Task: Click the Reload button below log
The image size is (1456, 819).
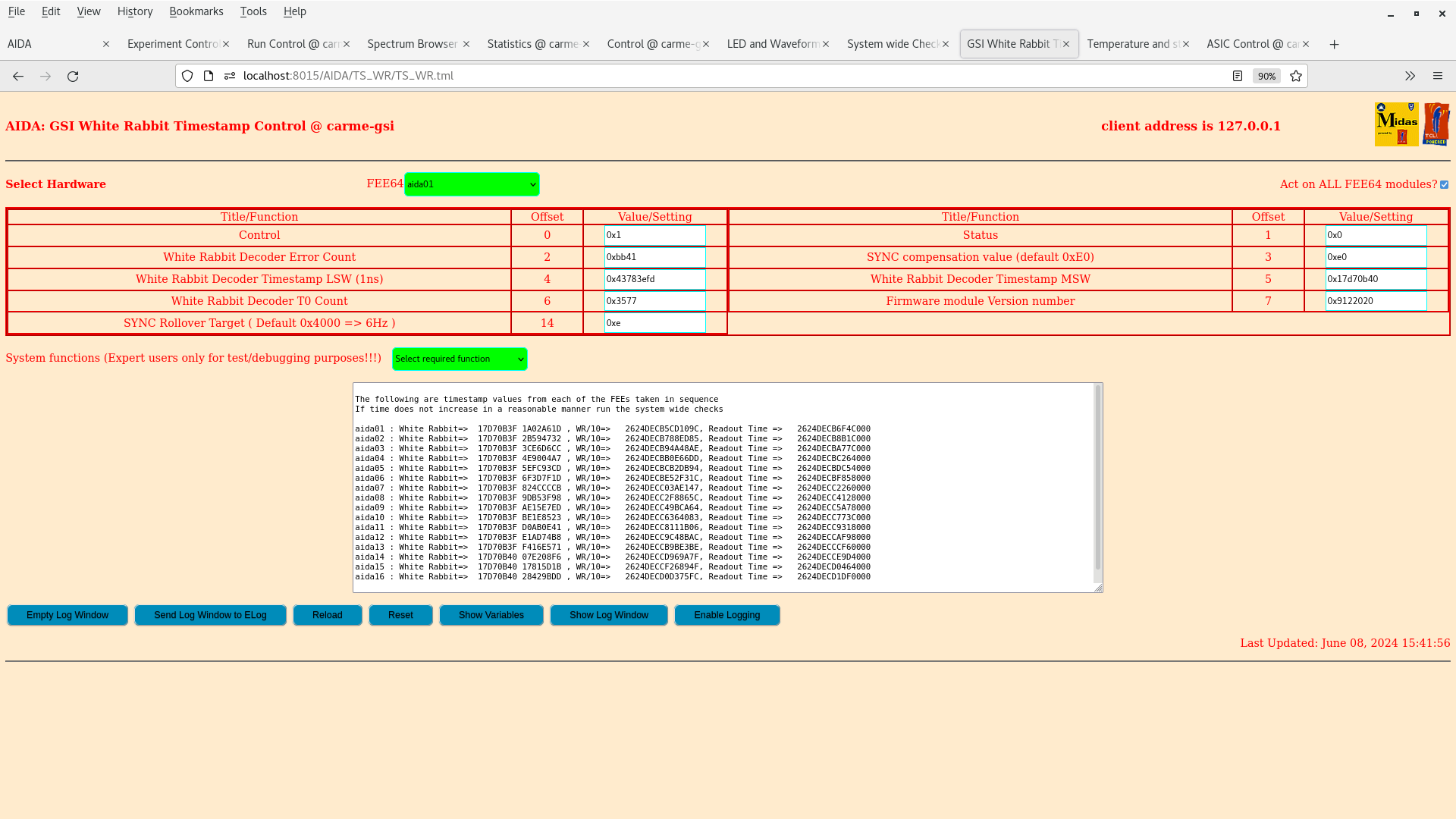Action: 328,615
